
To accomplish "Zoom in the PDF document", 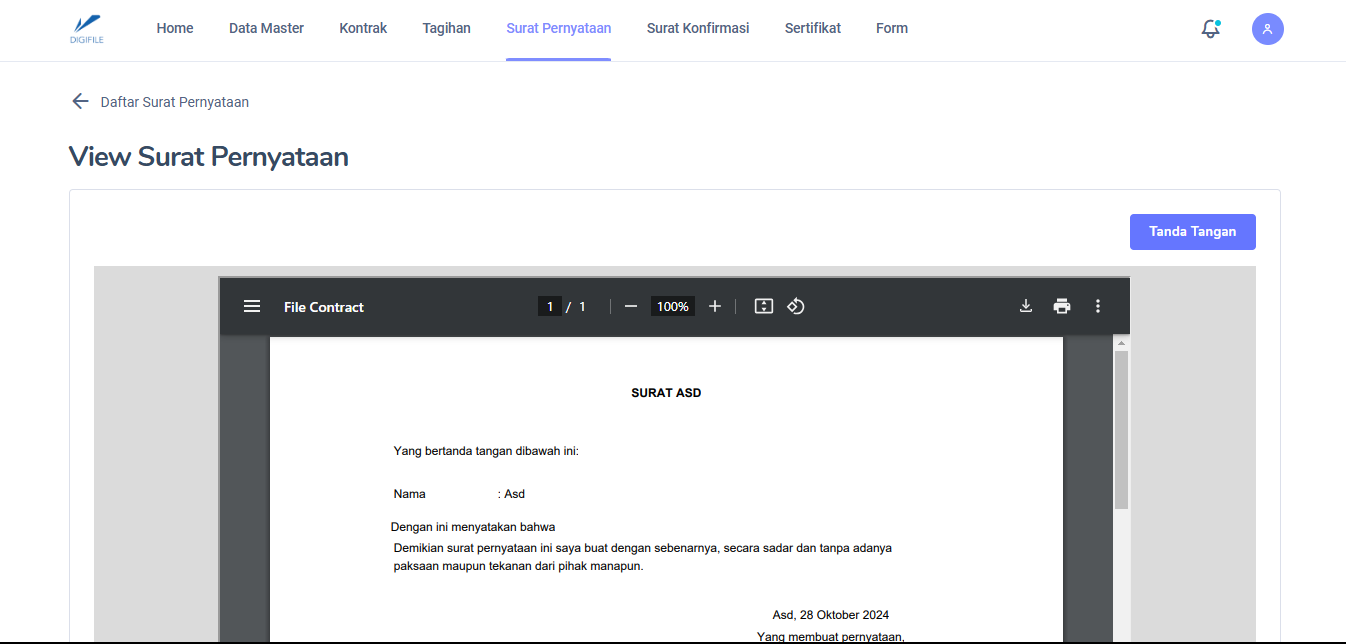I will [x=715, y=306].
